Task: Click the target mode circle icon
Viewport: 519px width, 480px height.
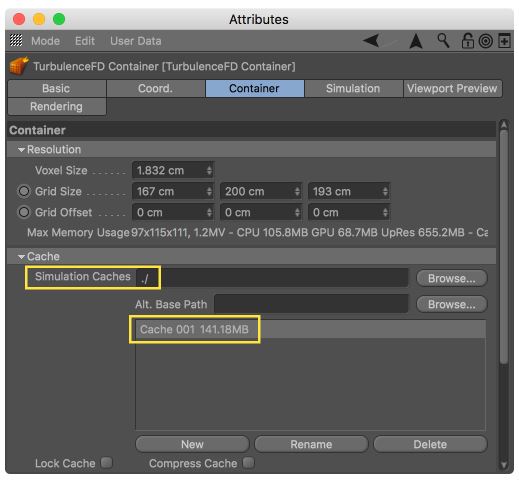Action: tap(486, 41)
